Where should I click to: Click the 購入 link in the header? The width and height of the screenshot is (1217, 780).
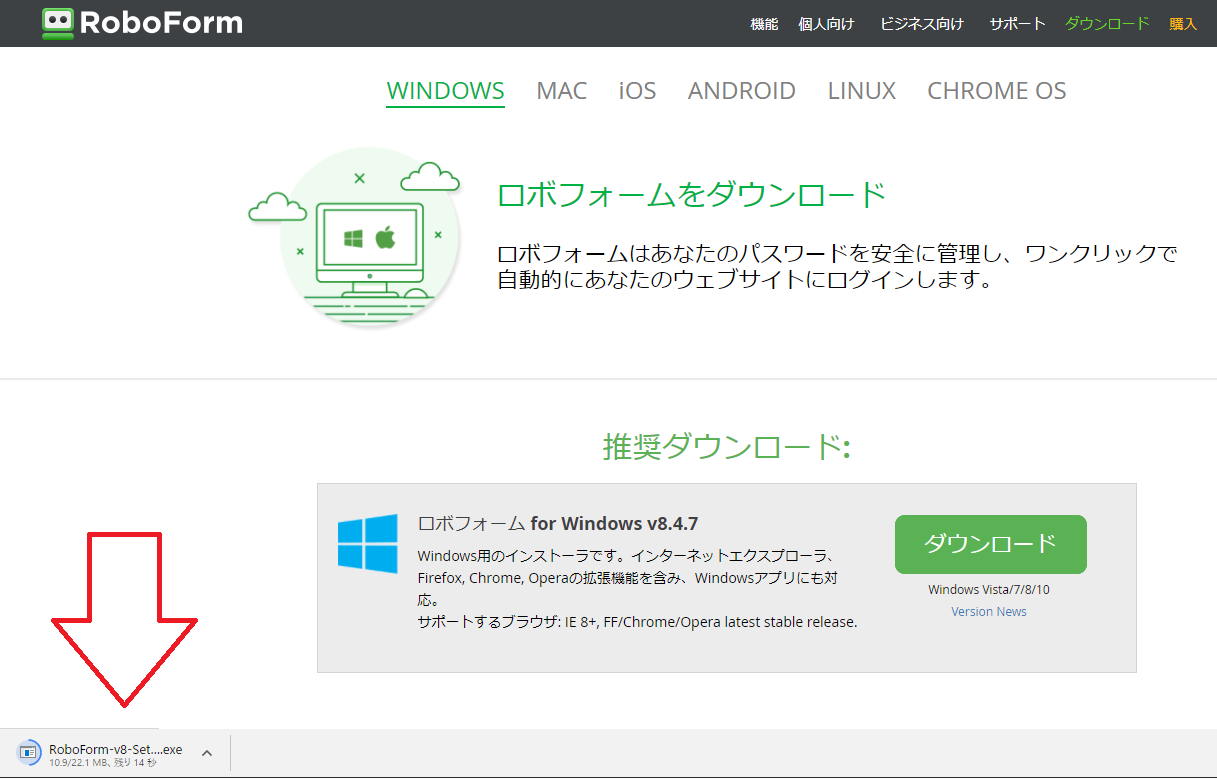coord(1183,24)
